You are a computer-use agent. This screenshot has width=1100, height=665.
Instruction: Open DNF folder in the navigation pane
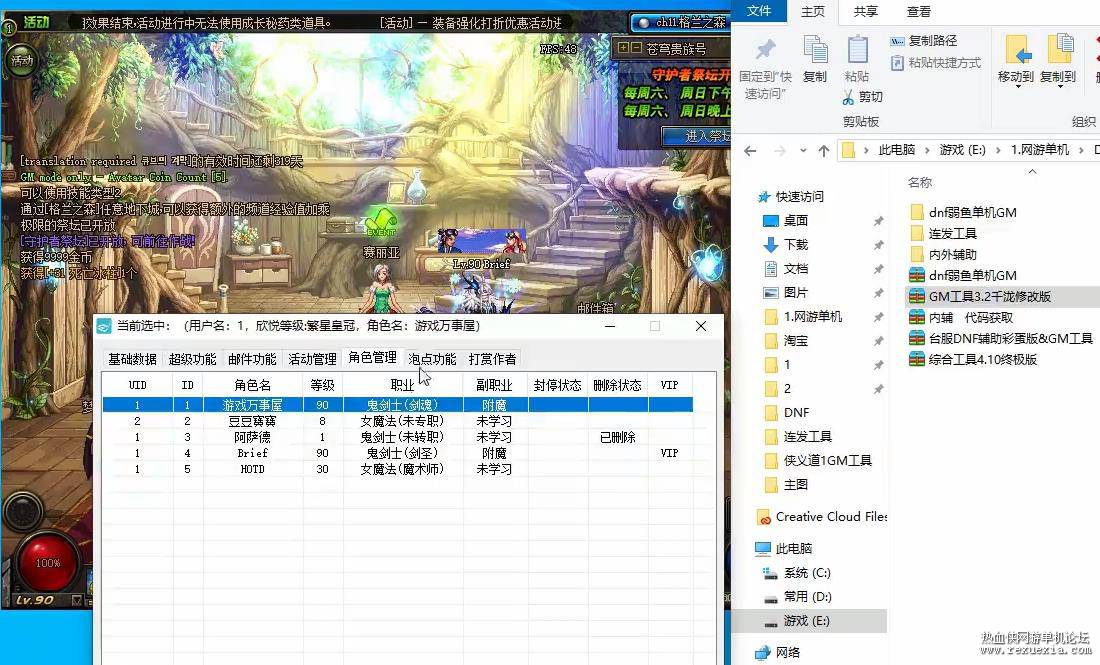[796, 412]
